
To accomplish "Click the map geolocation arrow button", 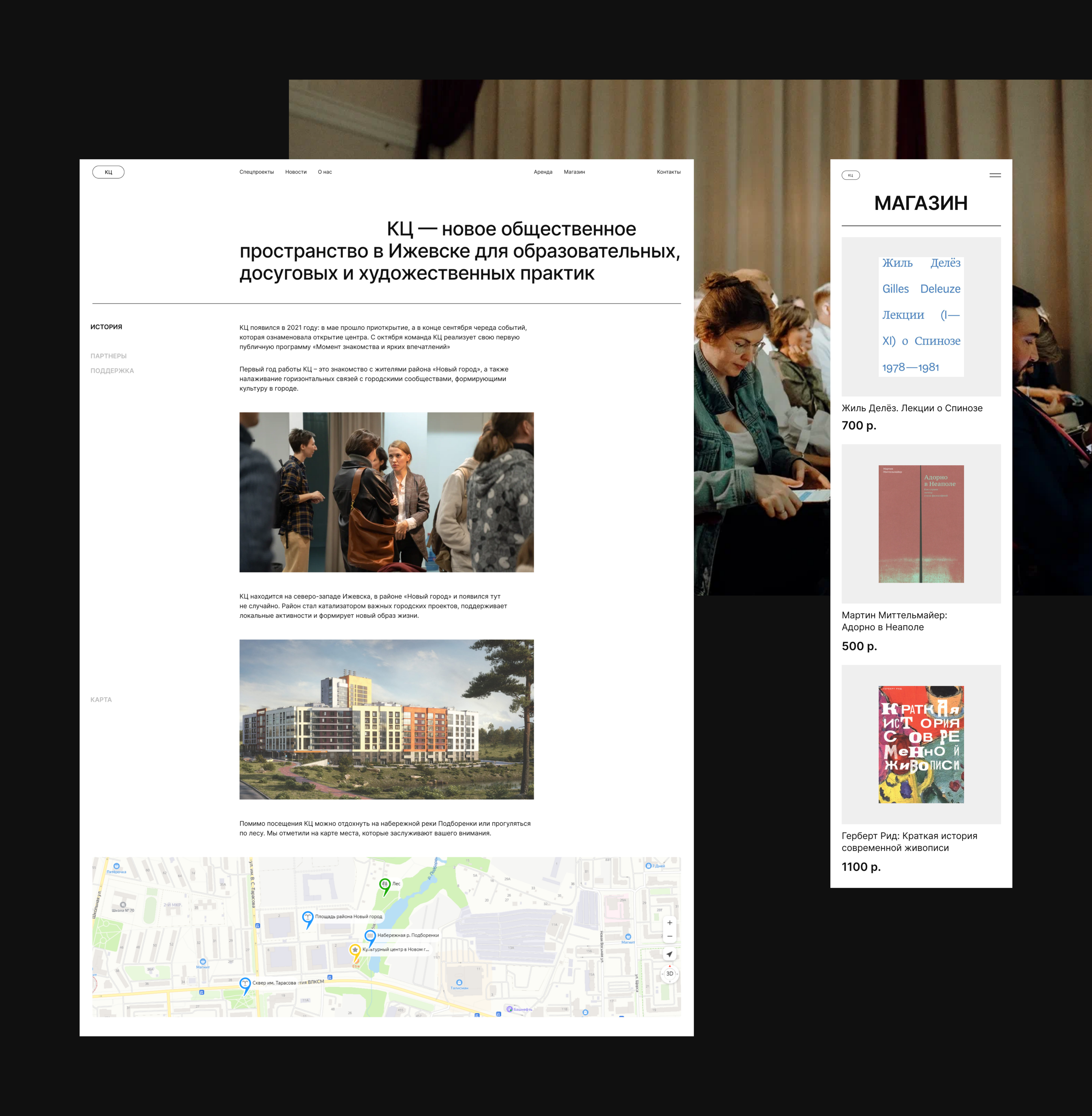I will [669, 954].
